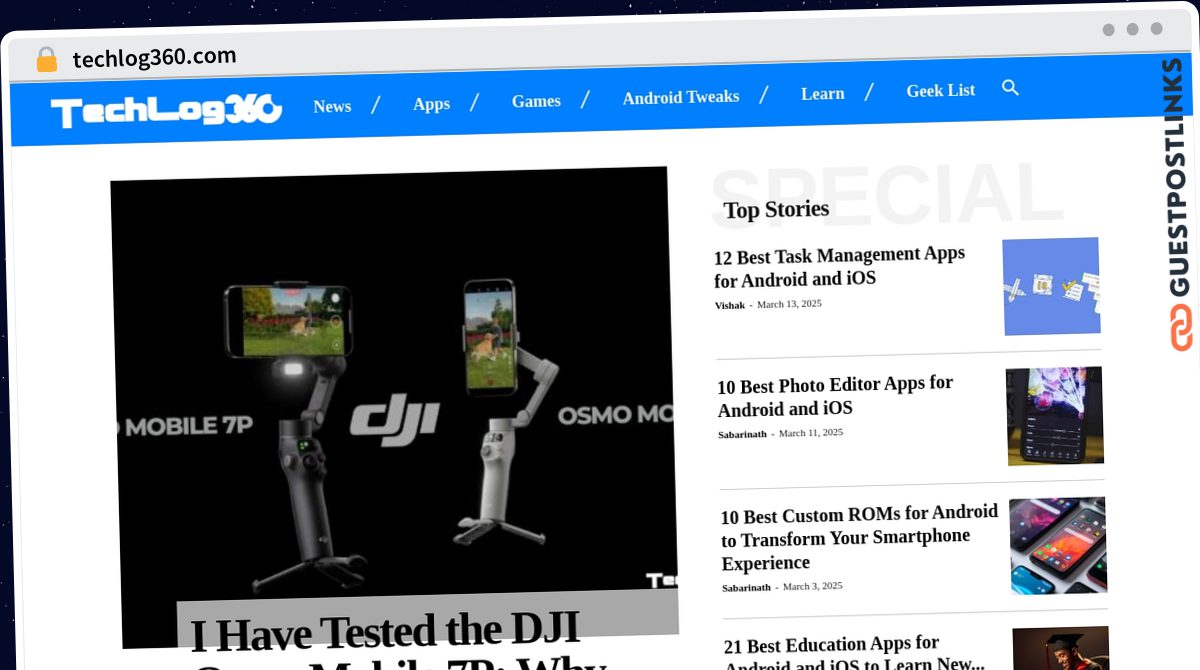Screen dimensions: 1200x670
Task: Open the News menu item
Action: (332, 106)
